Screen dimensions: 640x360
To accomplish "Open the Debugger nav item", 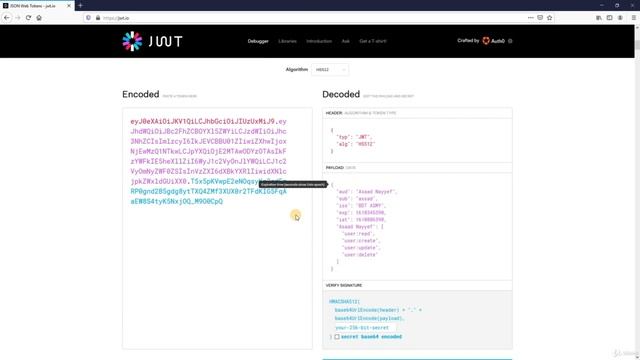I will pos(258,41).
